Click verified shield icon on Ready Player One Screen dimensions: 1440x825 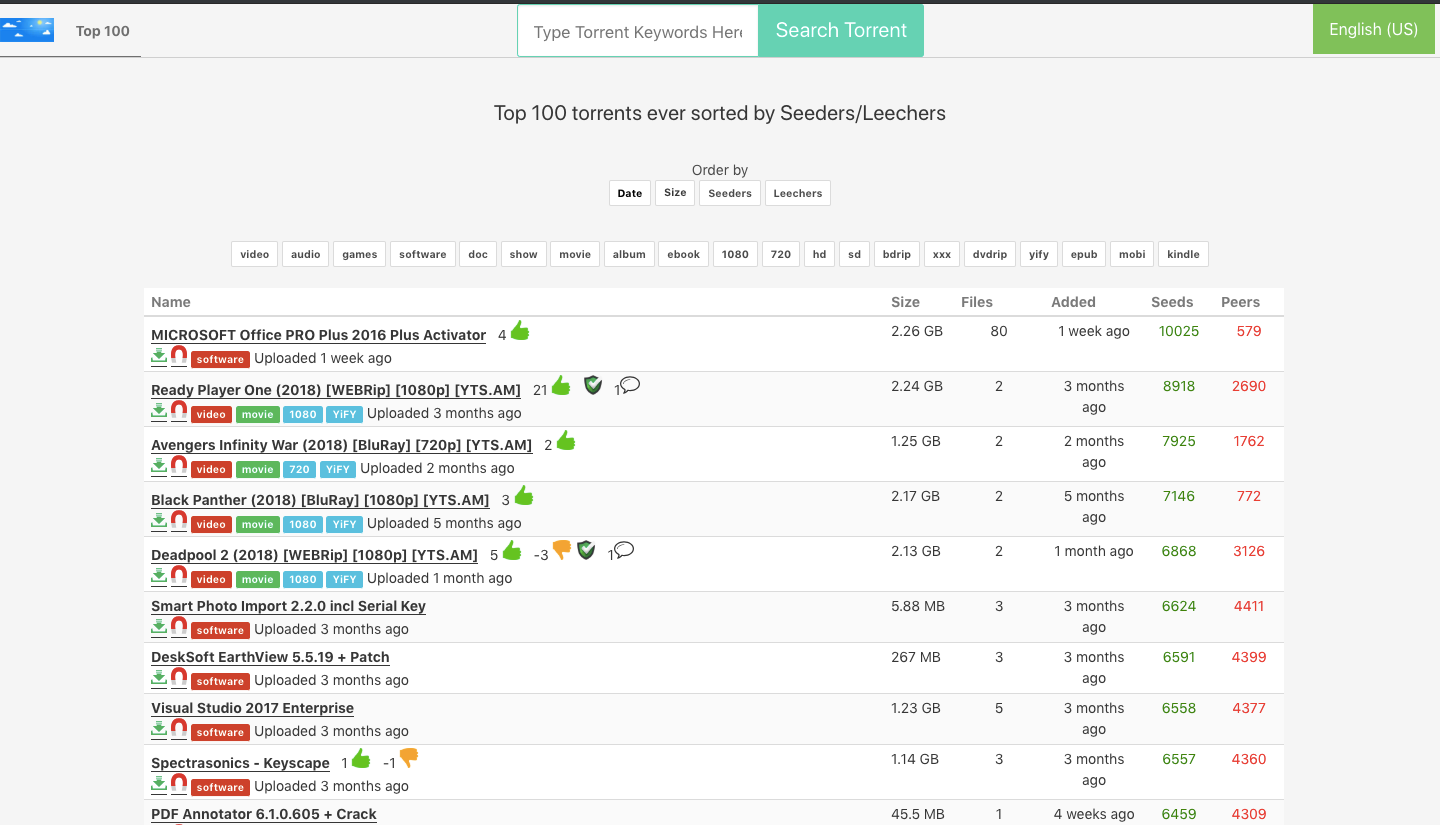(x=593, y=385)
